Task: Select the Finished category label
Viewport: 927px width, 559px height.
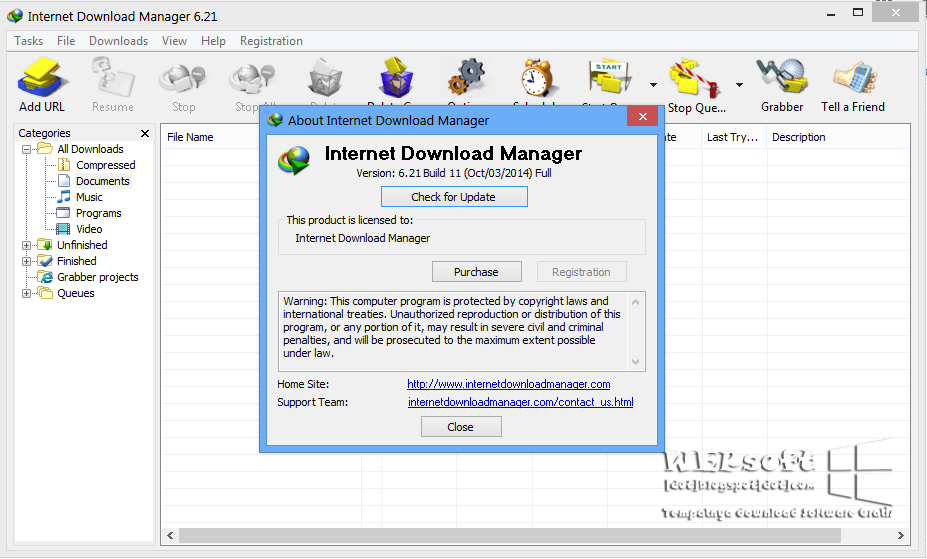Action: (76, 261)
